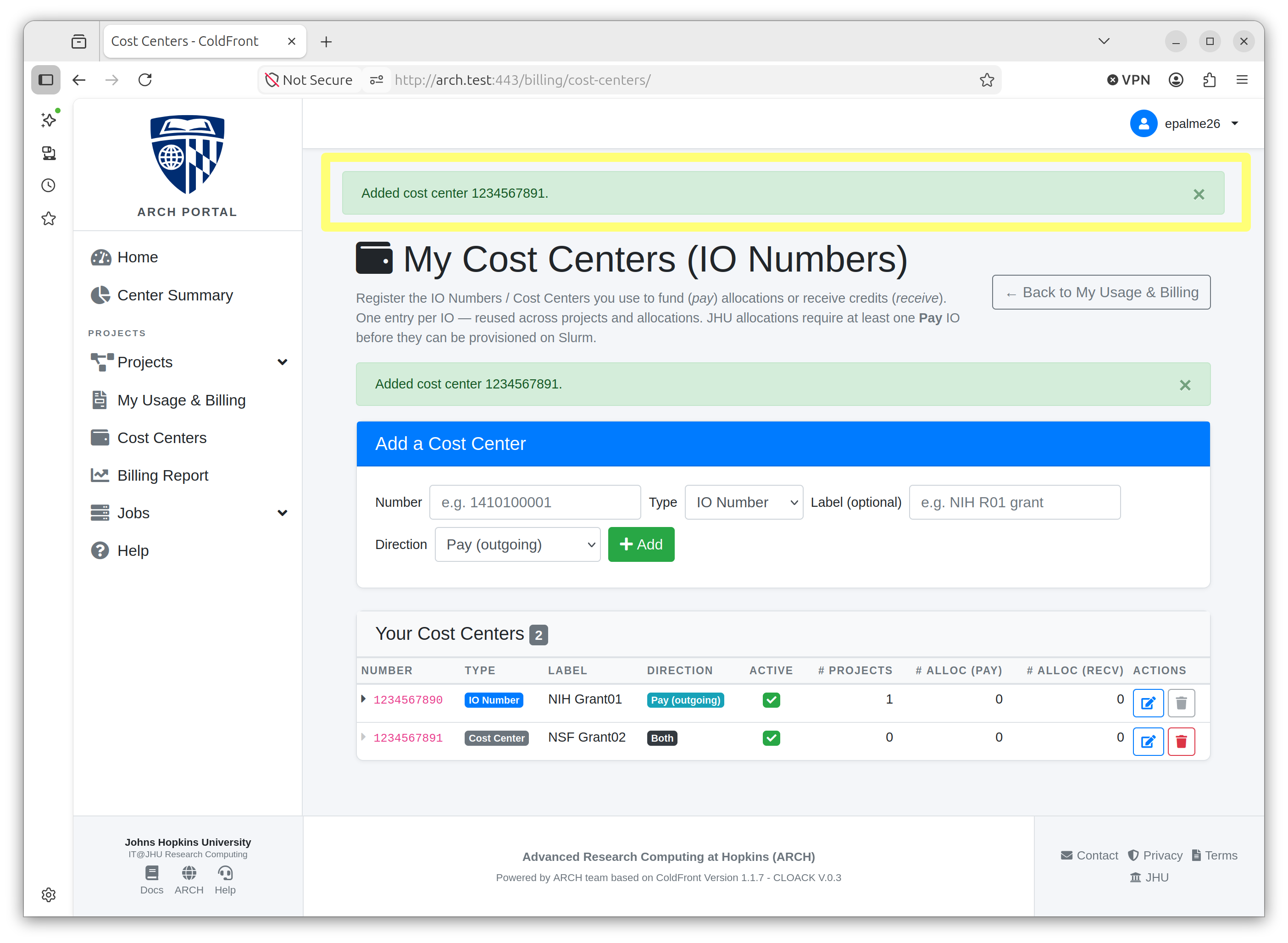Click the Pay (outgoing) direction badge
The height and width of the screenshot is (943, 1288).
[685, 700]
